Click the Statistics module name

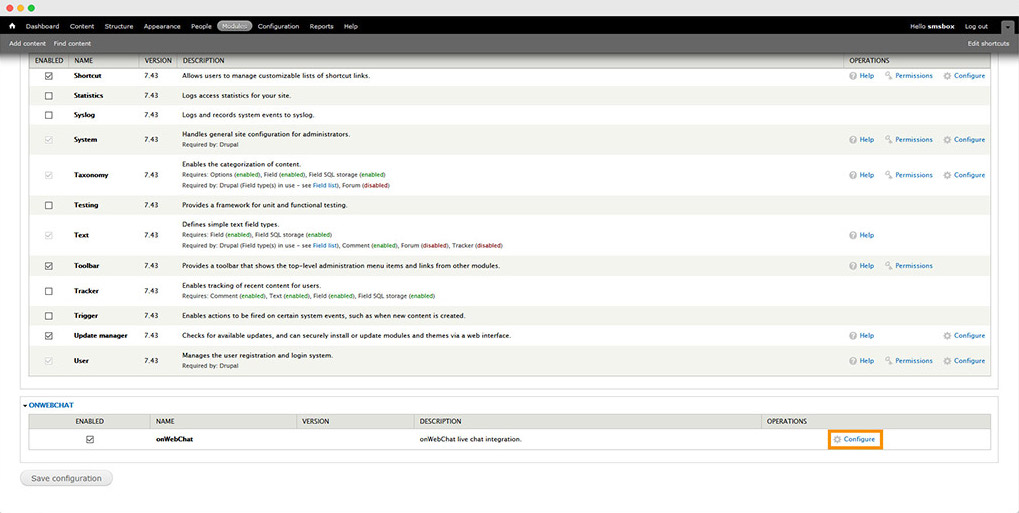tap(88, 96)
